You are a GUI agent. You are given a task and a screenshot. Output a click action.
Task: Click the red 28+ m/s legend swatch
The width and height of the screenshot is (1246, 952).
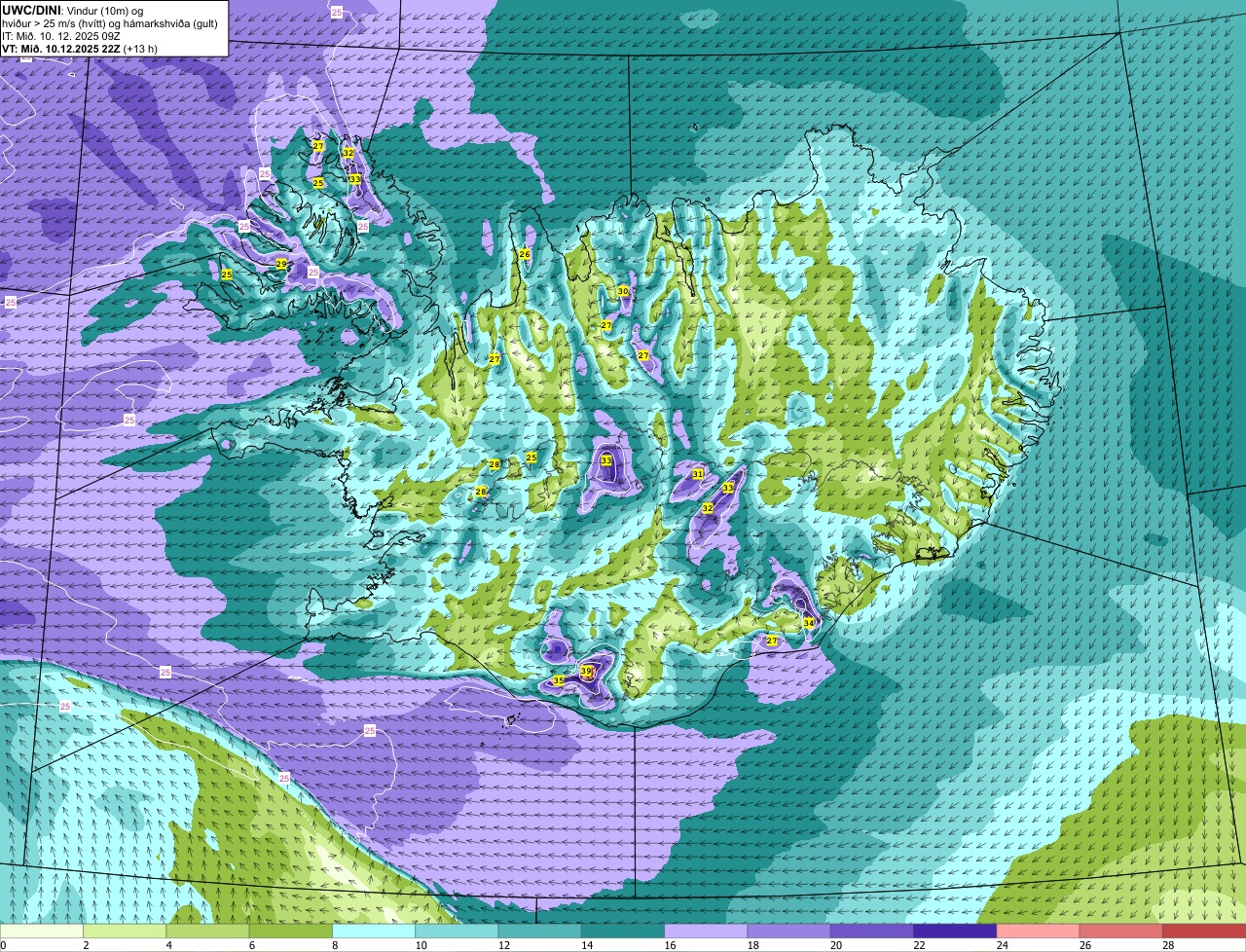[x=1204, y=932]
